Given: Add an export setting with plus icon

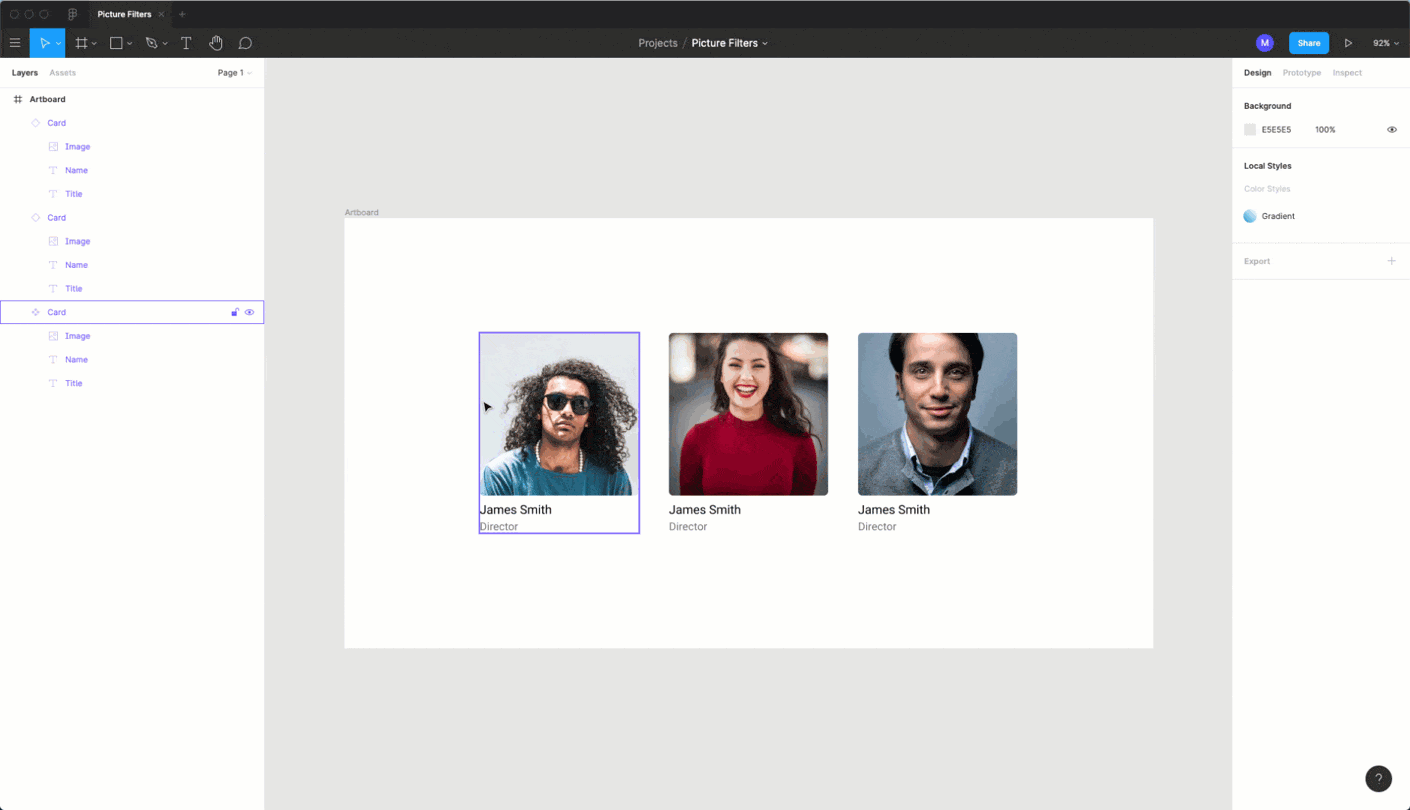Looking at the screenshot, I should click(x=1391, y=261).
